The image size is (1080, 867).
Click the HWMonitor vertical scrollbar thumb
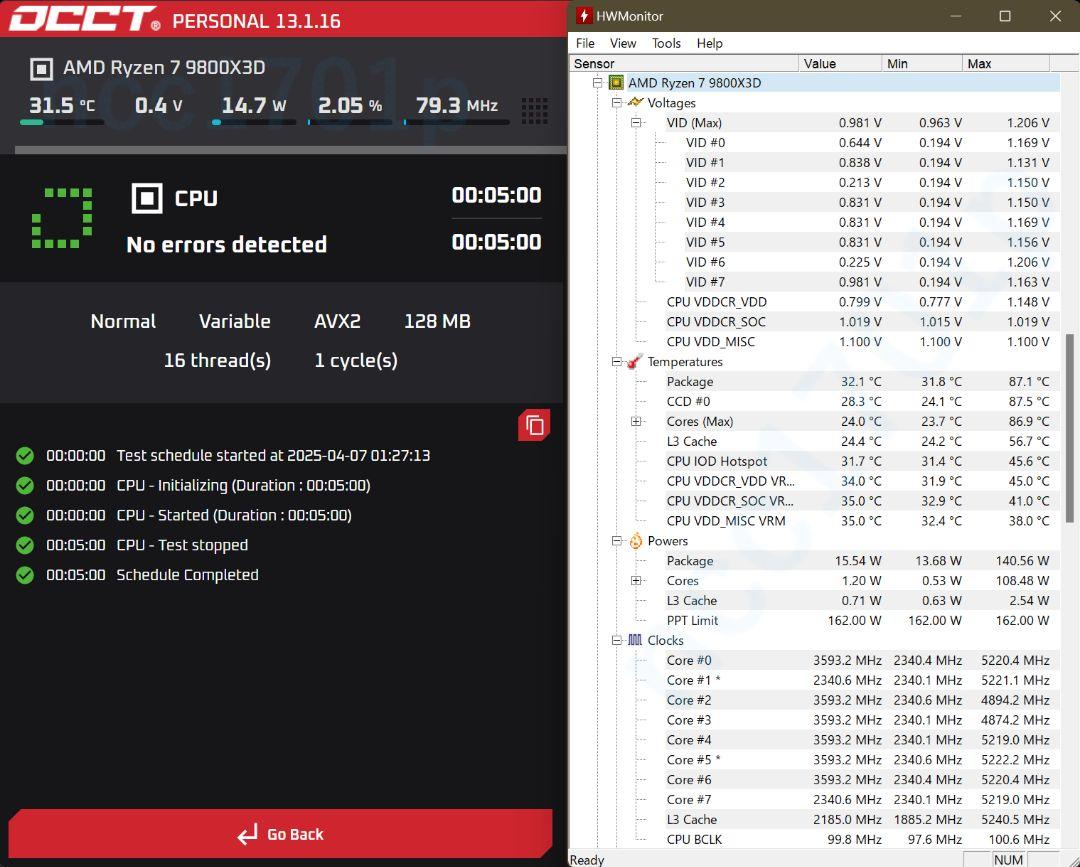pyautogui.click(x=1070, y=428)
